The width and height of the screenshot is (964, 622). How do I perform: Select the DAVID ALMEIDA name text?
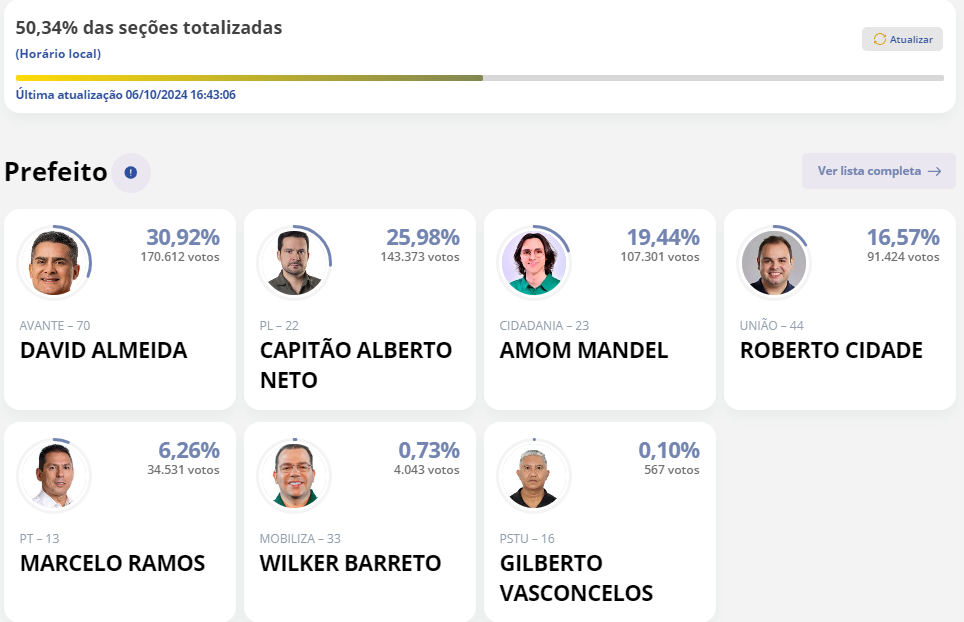[103, 350]
